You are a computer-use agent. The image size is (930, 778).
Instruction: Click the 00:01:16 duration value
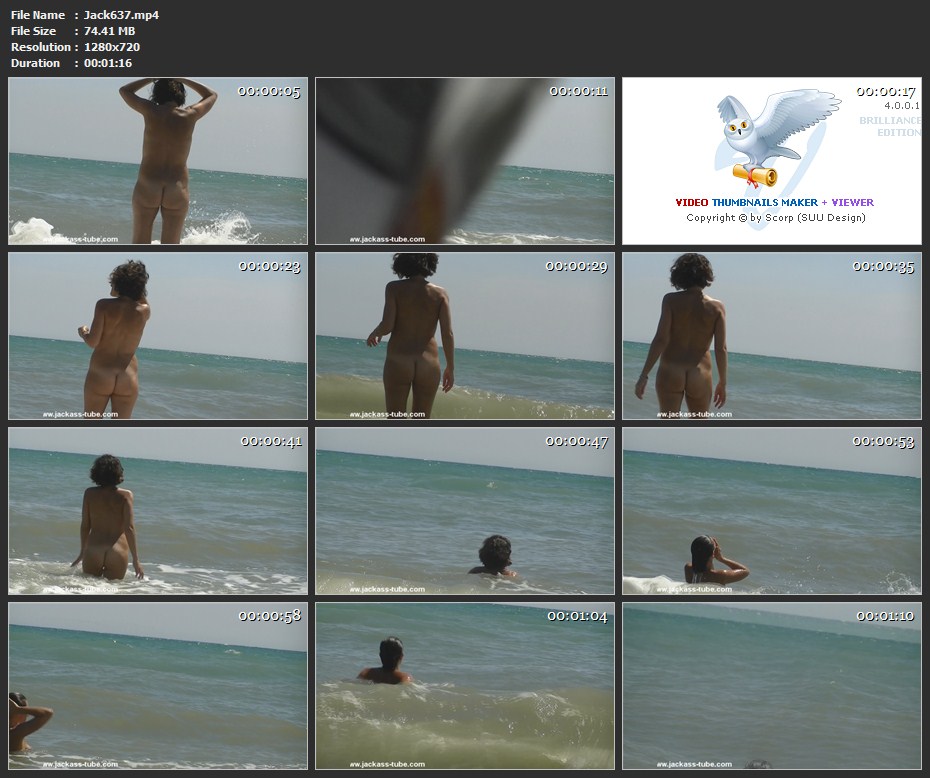tap(108, 63)
